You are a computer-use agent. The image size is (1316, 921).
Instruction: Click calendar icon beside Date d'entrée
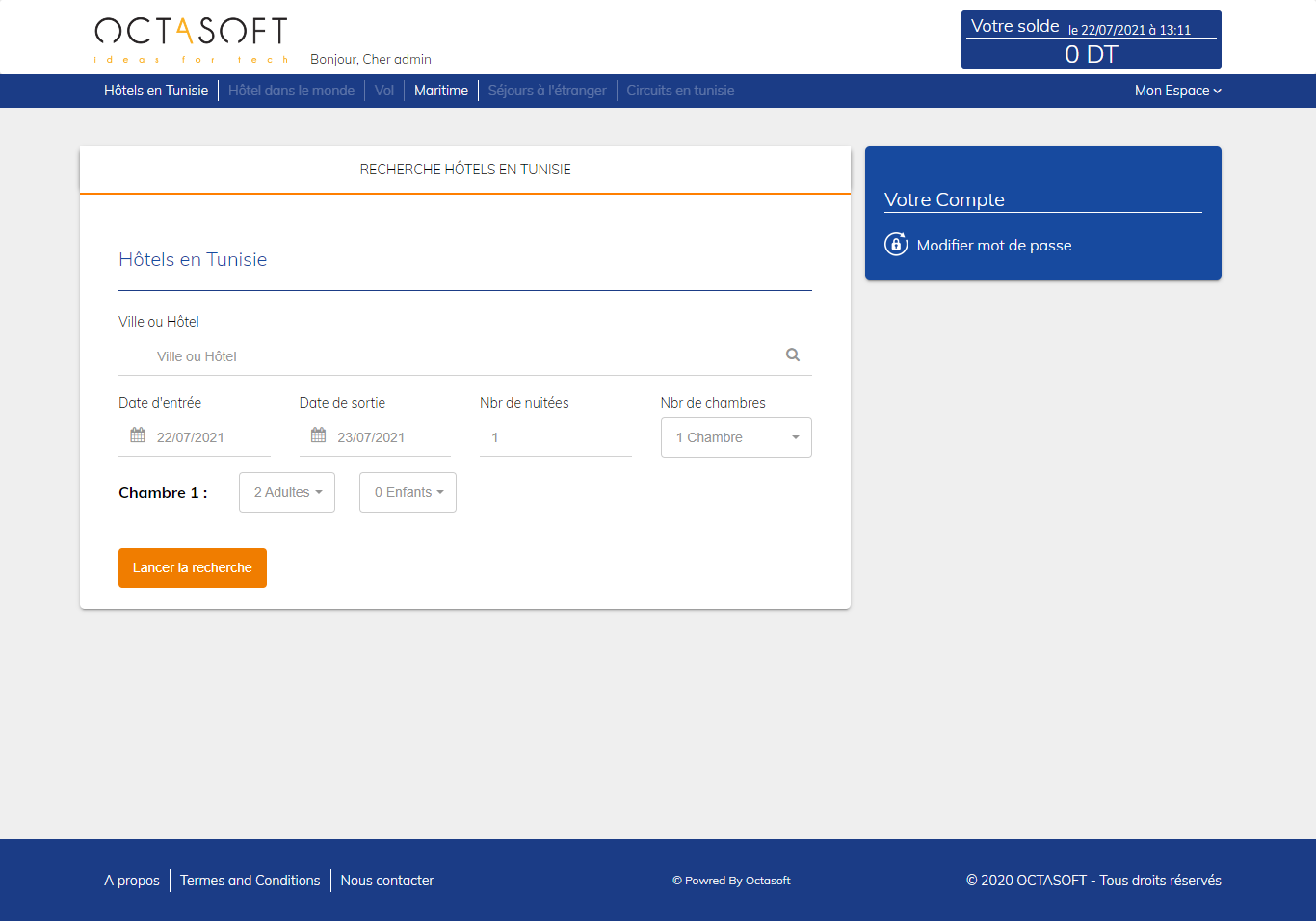click(x=138, y=435)
